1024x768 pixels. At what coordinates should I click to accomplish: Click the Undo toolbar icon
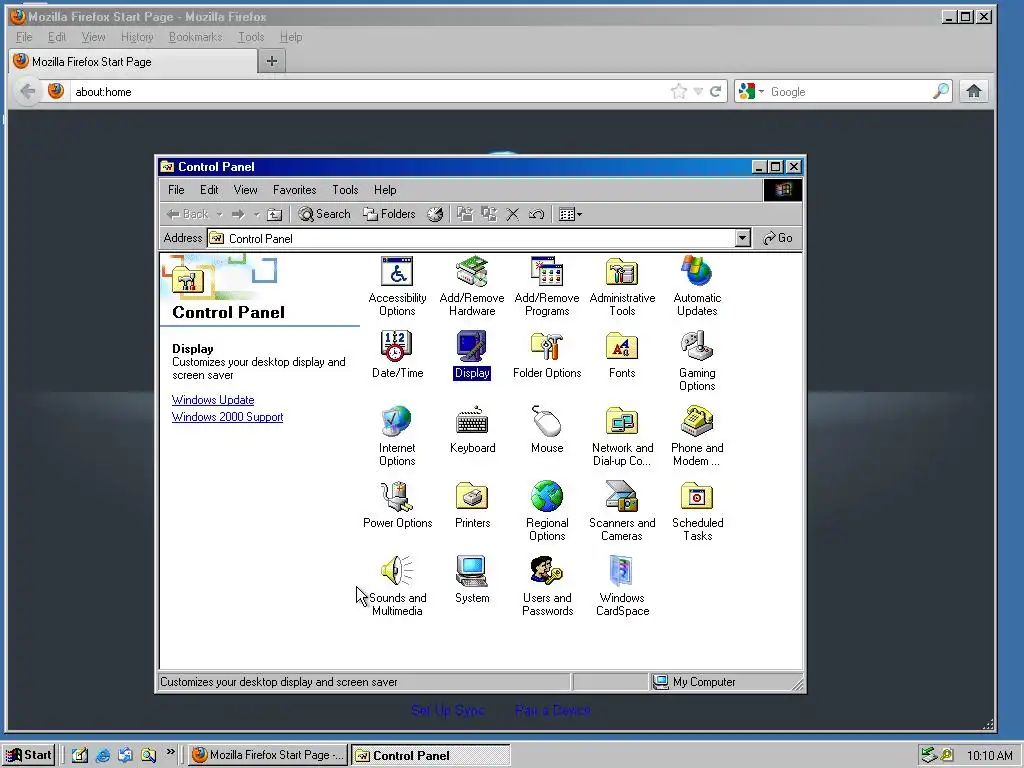pyautogui.click(x=536, y=214)
